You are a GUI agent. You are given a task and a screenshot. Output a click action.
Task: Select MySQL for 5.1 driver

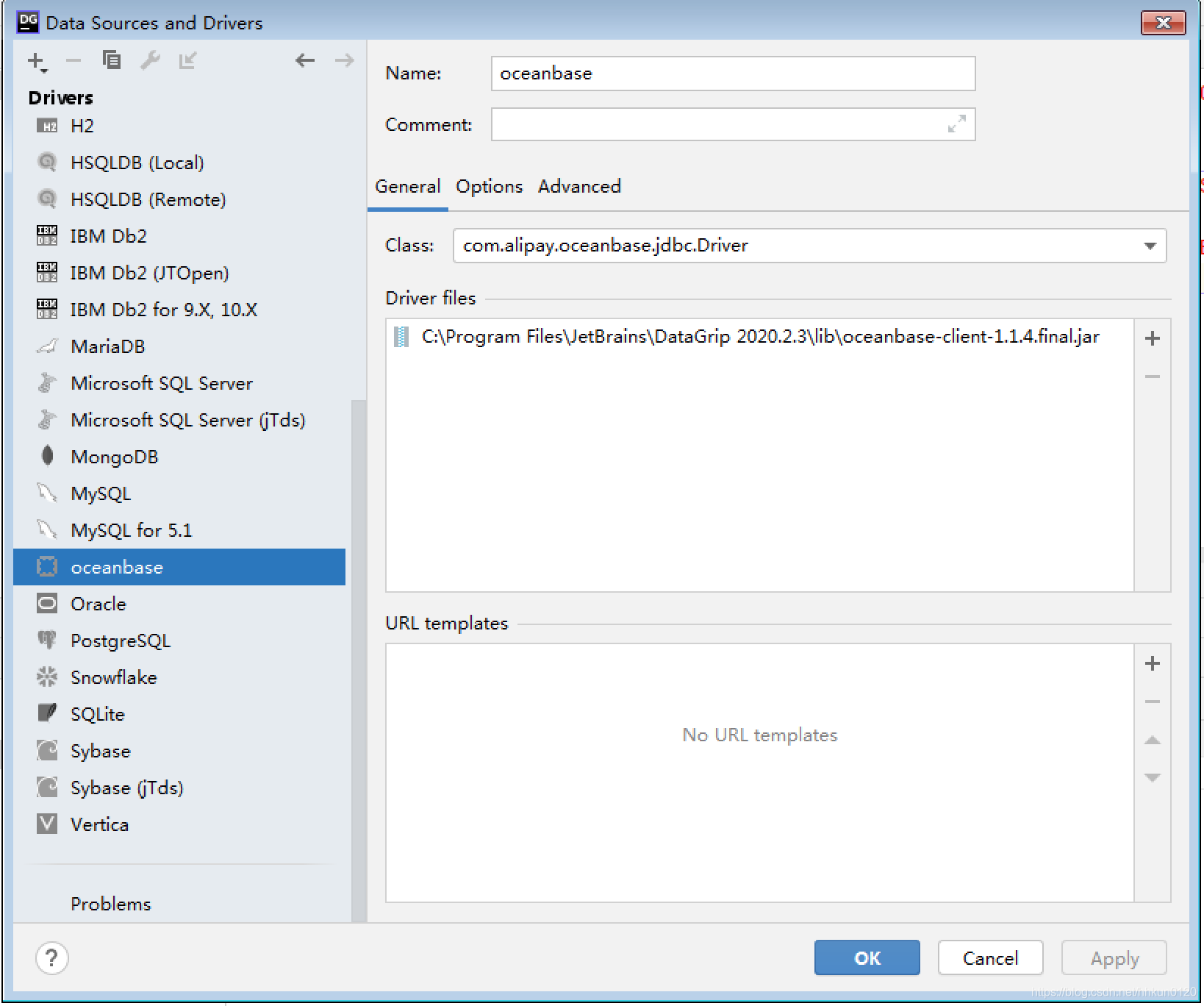179,530
